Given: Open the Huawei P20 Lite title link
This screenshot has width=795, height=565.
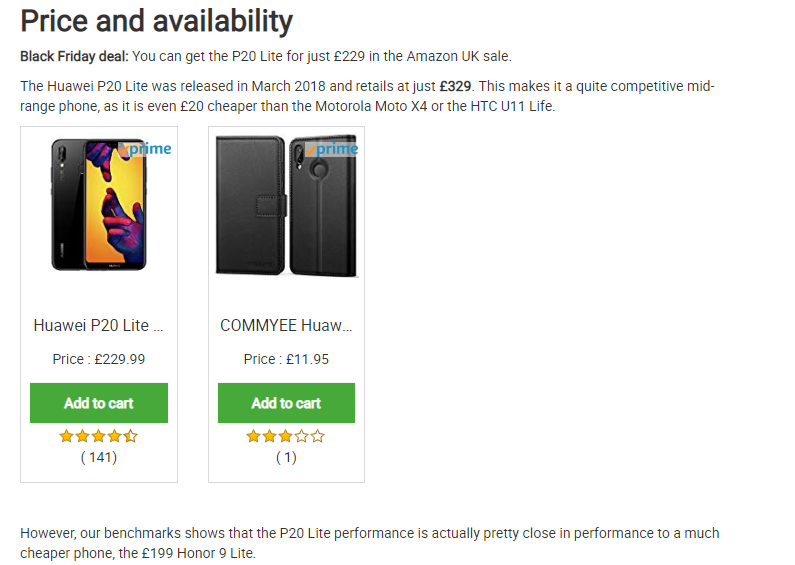Looking at the screenshot, I should coord(98,325).
